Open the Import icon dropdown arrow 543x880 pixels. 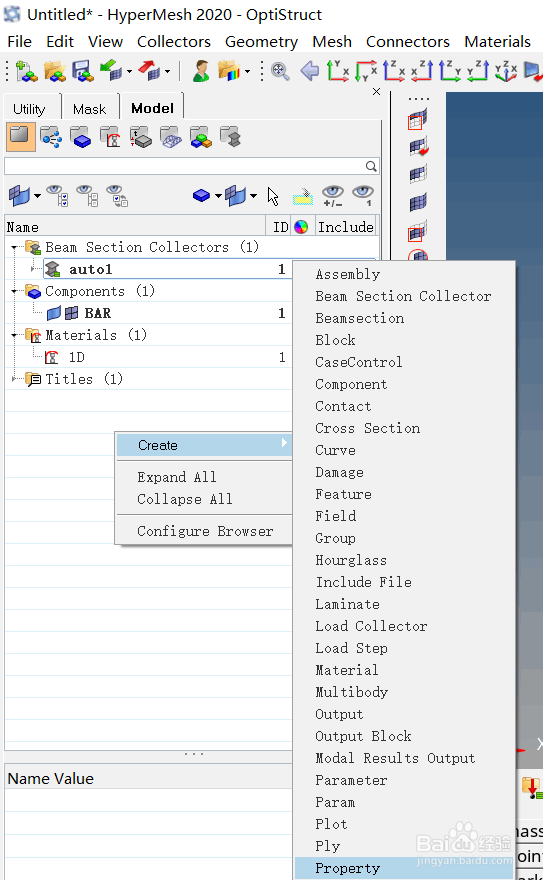129,71
